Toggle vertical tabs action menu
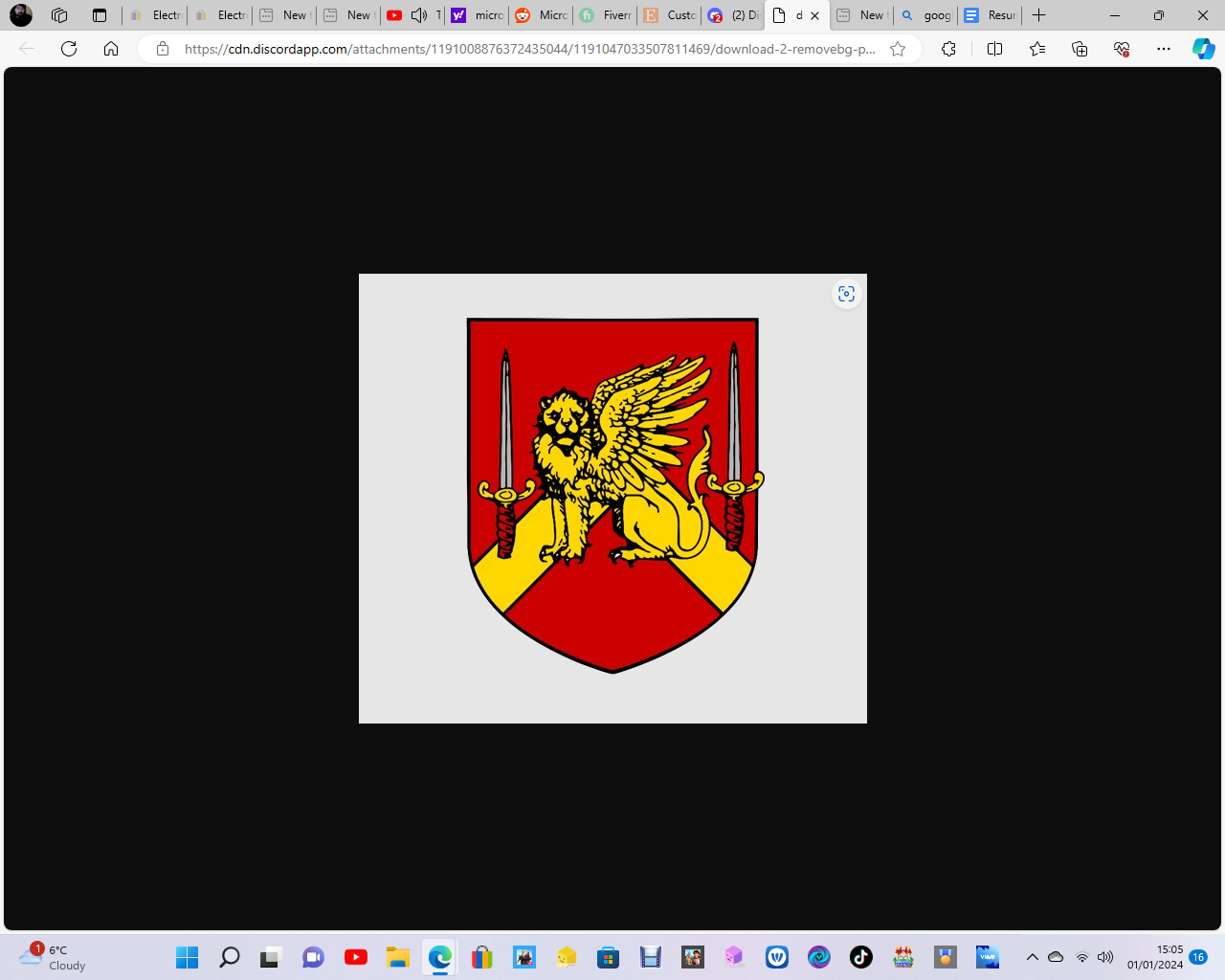This screenshot has height=980, width=1225. pos(100,15)
